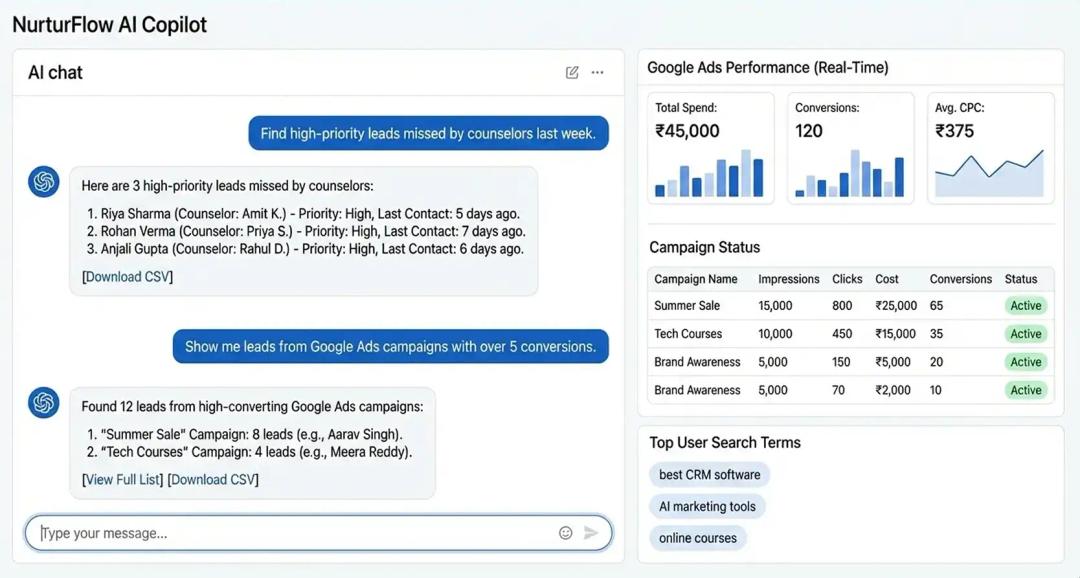Click the Campaign Name column header

696,279
